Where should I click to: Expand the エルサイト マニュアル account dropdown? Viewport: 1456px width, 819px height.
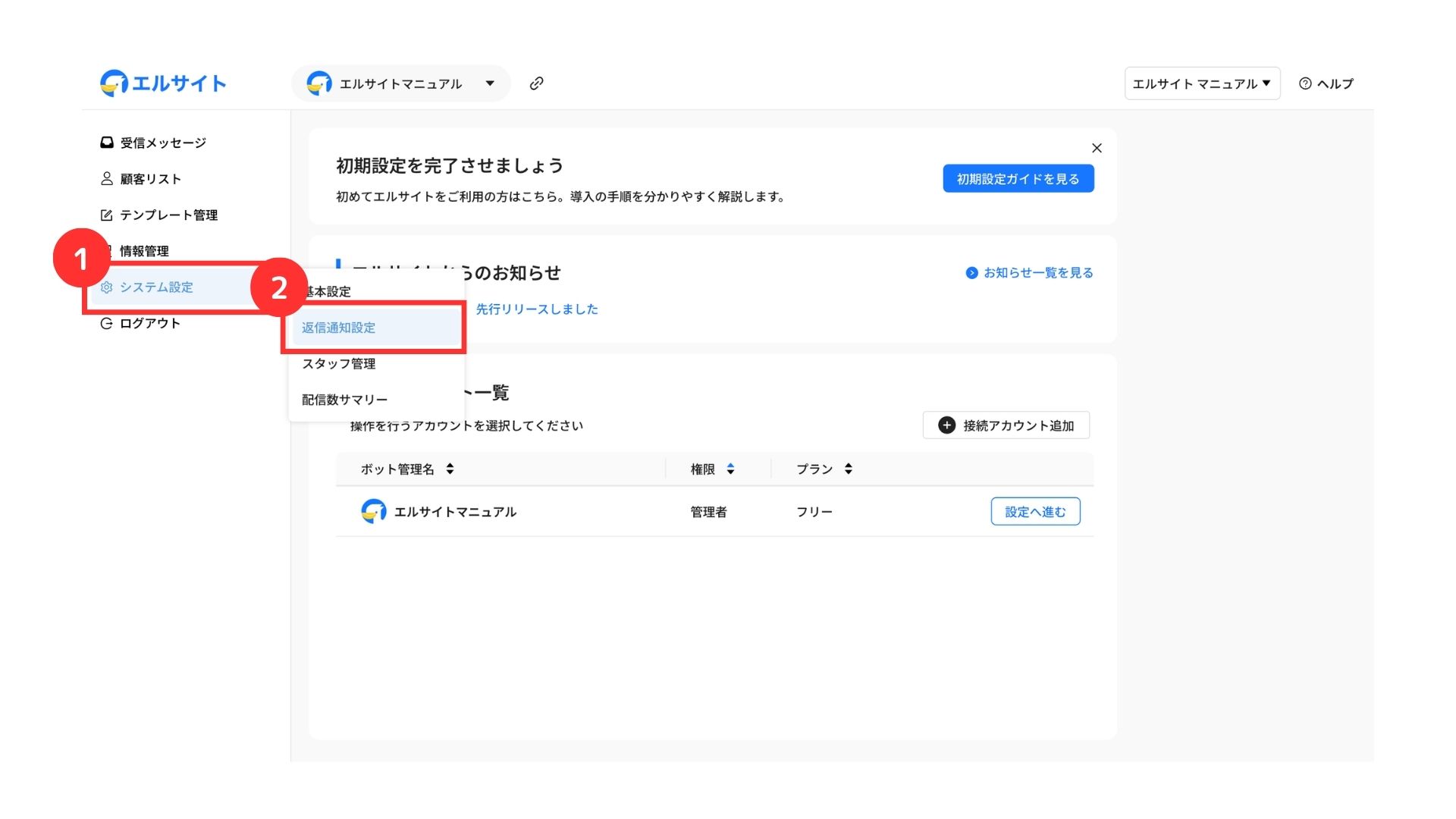(x=1202, y=83)
